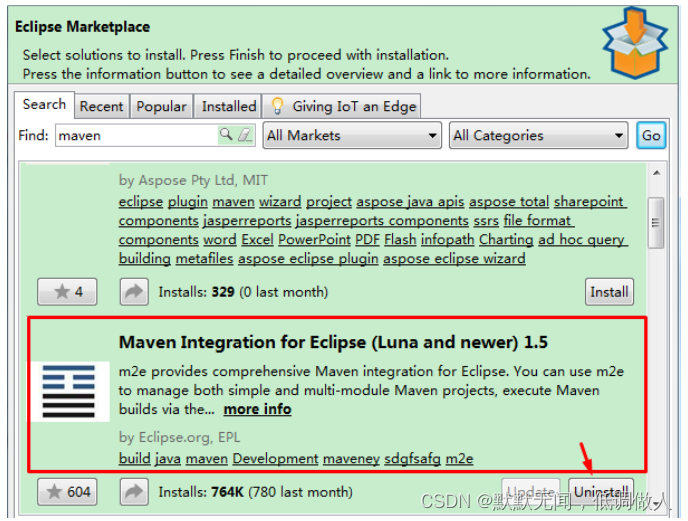Switch to the Recent tab
688x521 pixels.
click(101, 106)
